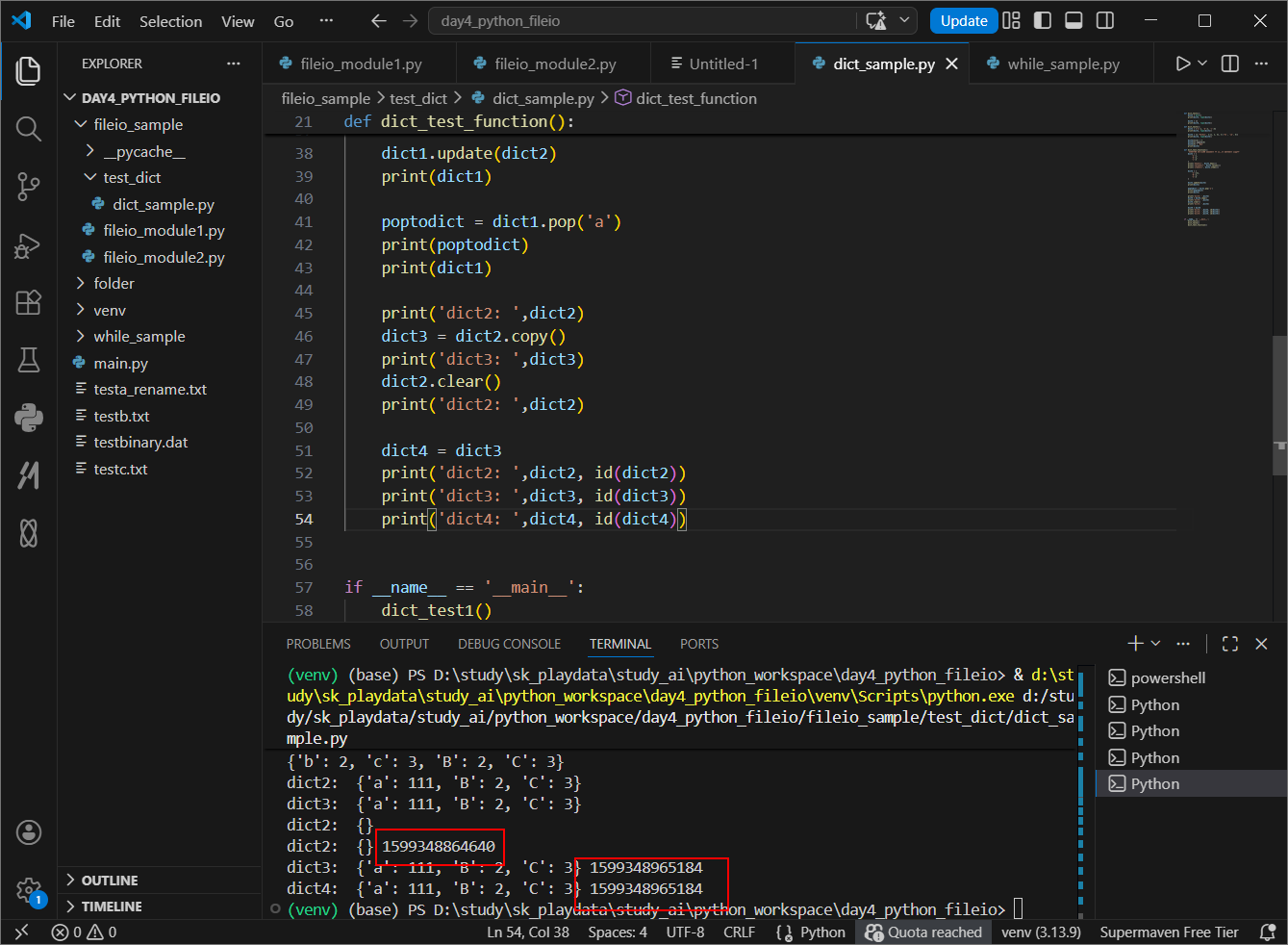Open notifications bell in status bar
This screenshot has height=945, width=1288.
(1268, 932)
